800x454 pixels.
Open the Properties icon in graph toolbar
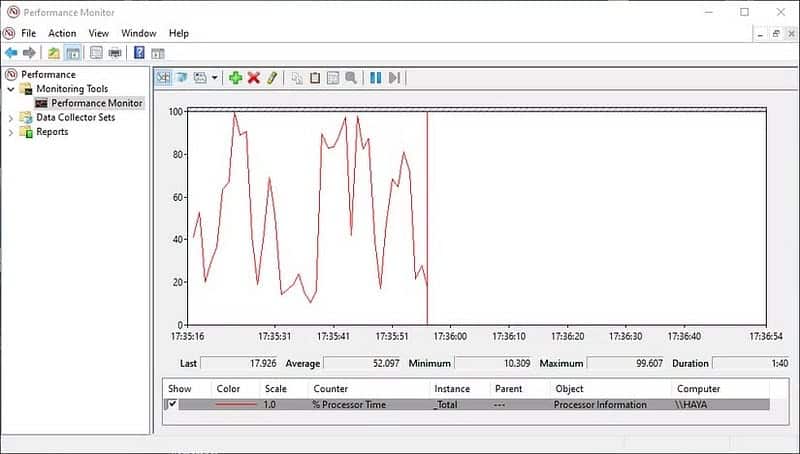[x=333, y=77]
